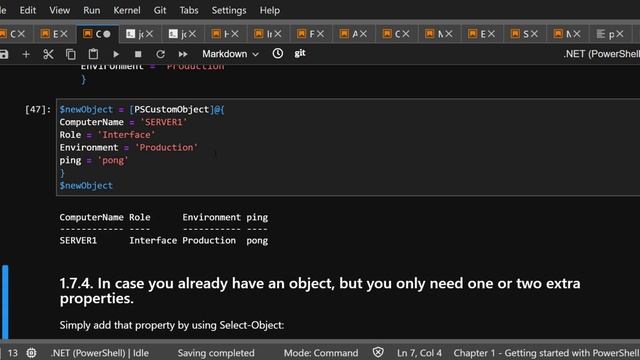Image resolution: width=640 pixels, height=360 pixels.
Task: Click the notebook trust shield icon
Action: (x=378, y=352)
